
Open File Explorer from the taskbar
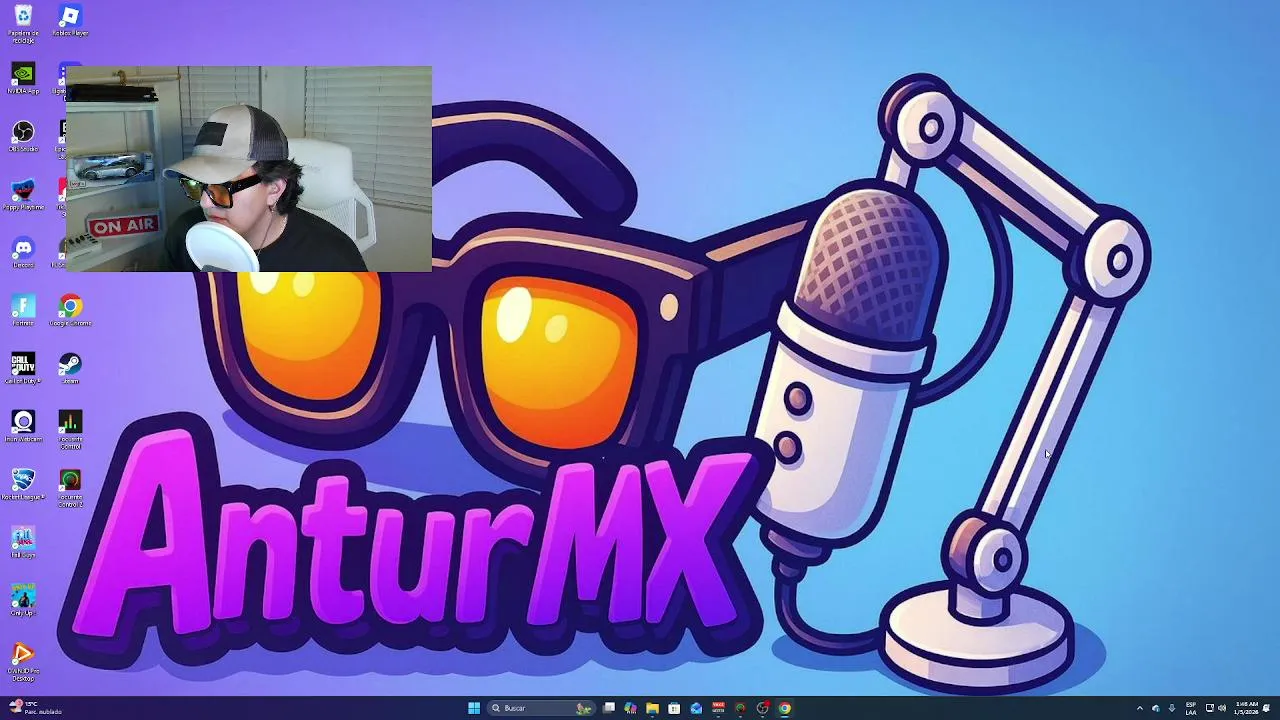[x=652, y=708]
